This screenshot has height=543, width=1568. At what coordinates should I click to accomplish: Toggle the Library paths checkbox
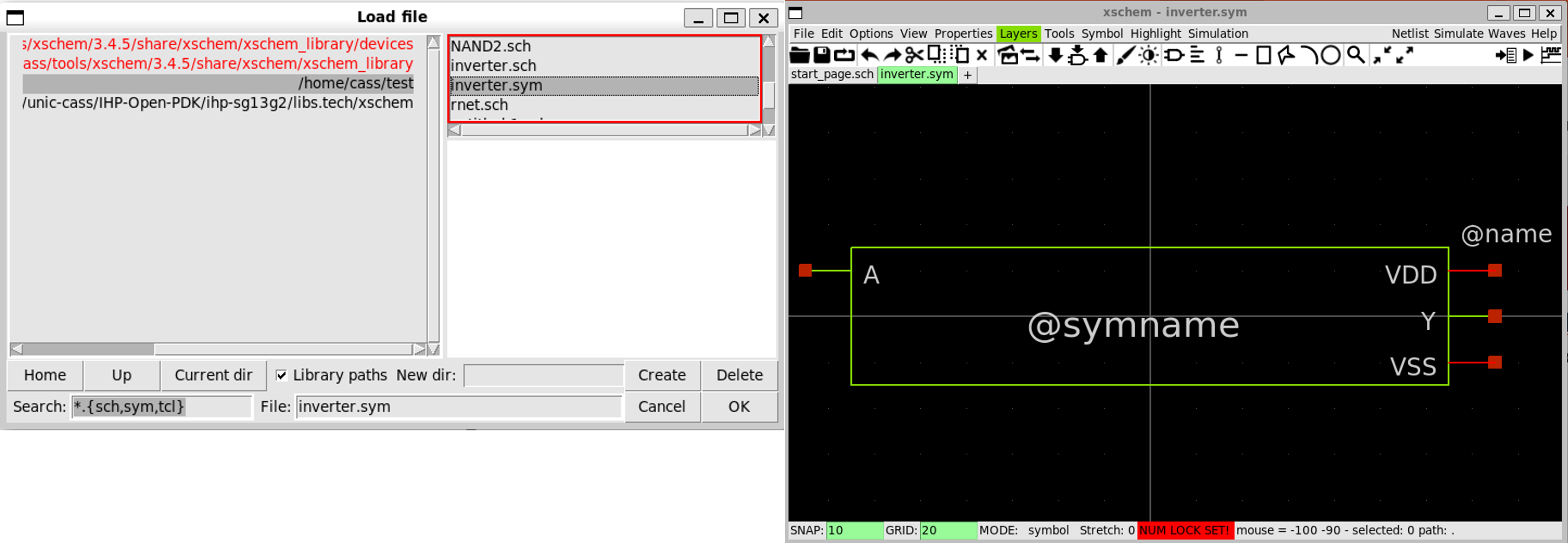281,375
